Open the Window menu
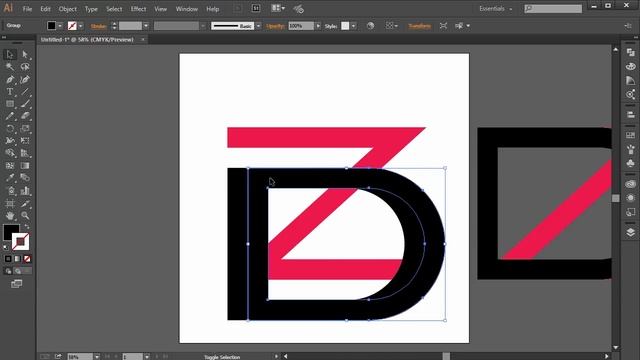Viewport: 640px width, 360px height. click(x=187, y=9)
